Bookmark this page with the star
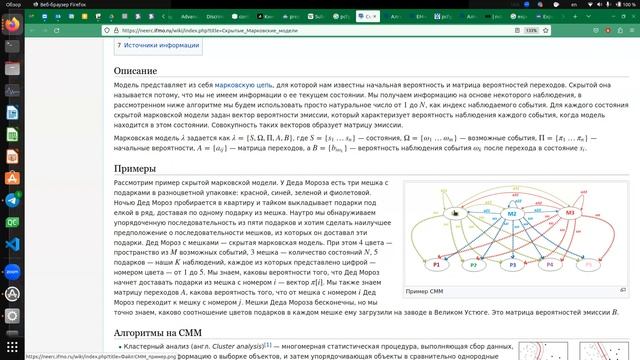This screenshot has height=360, width=640. pos(545,30)
